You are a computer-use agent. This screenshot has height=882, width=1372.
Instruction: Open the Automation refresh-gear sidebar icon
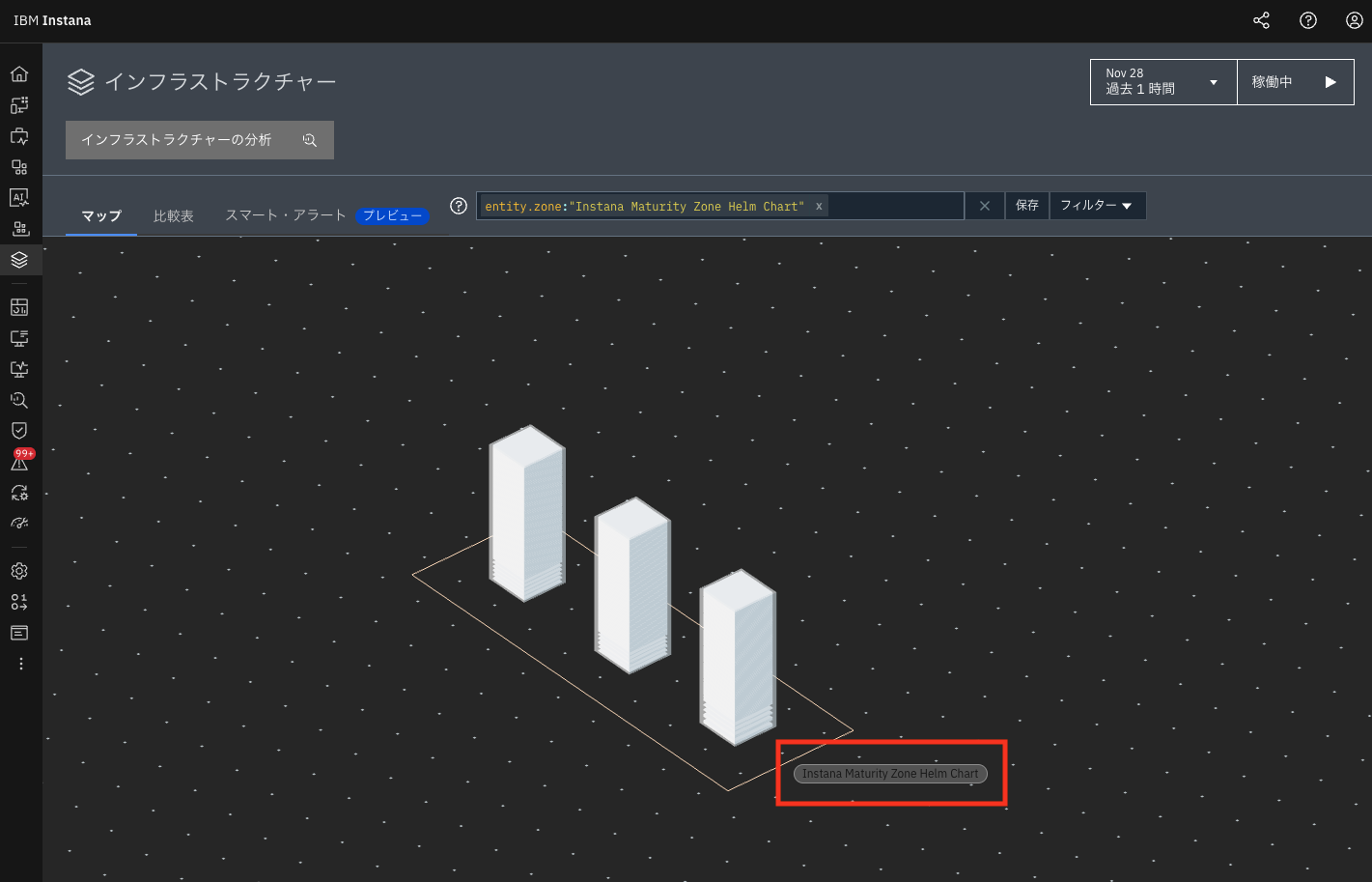tap(19, 493)
